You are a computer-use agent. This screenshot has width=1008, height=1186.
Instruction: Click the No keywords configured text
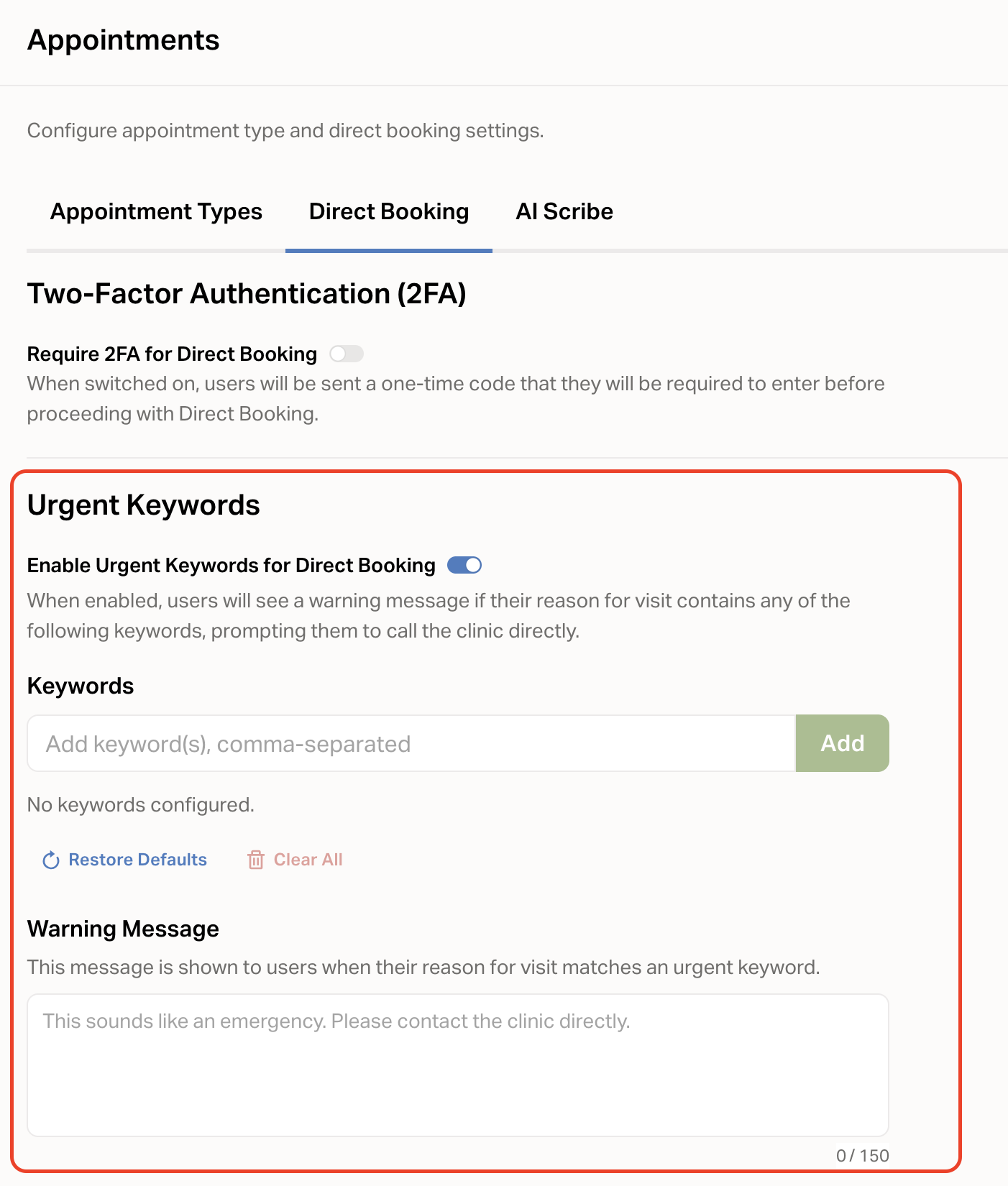140,805
